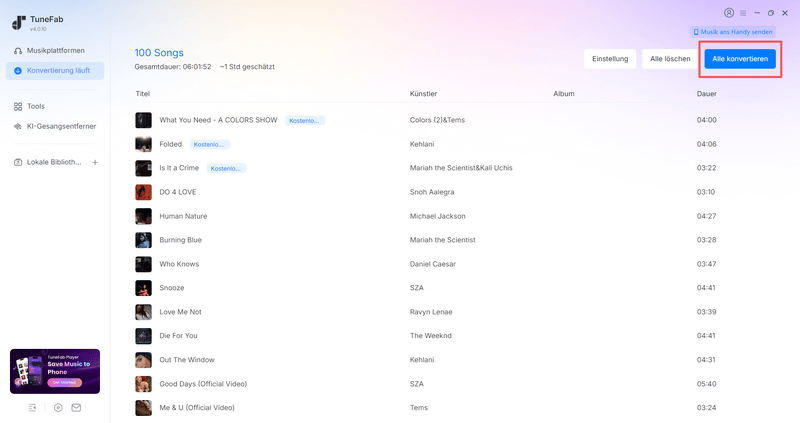Open the TuneFab Player promo banner

tap(55, 371)
